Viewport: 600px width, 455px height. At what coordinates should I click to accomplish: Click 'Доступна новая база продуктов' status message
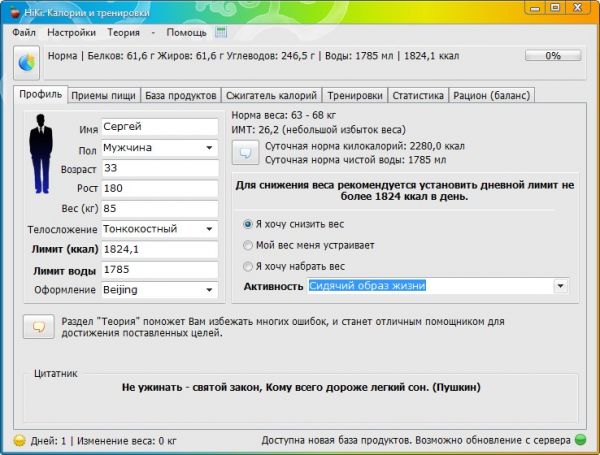416,440
